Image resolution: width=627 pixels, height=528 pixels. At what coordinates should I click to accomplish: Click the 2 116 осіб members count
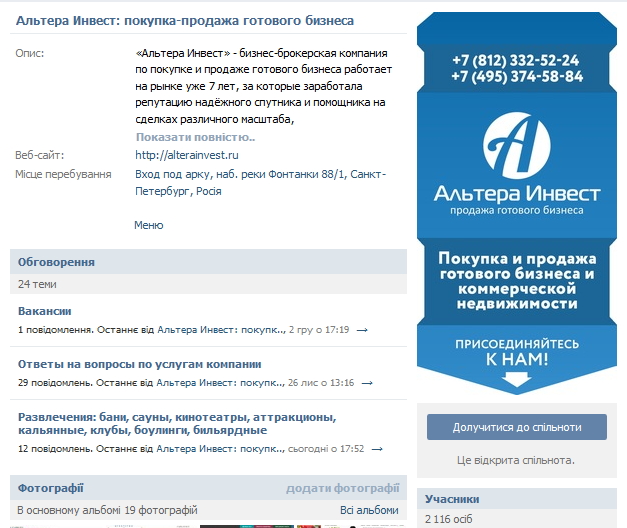[x=449, y=519]
